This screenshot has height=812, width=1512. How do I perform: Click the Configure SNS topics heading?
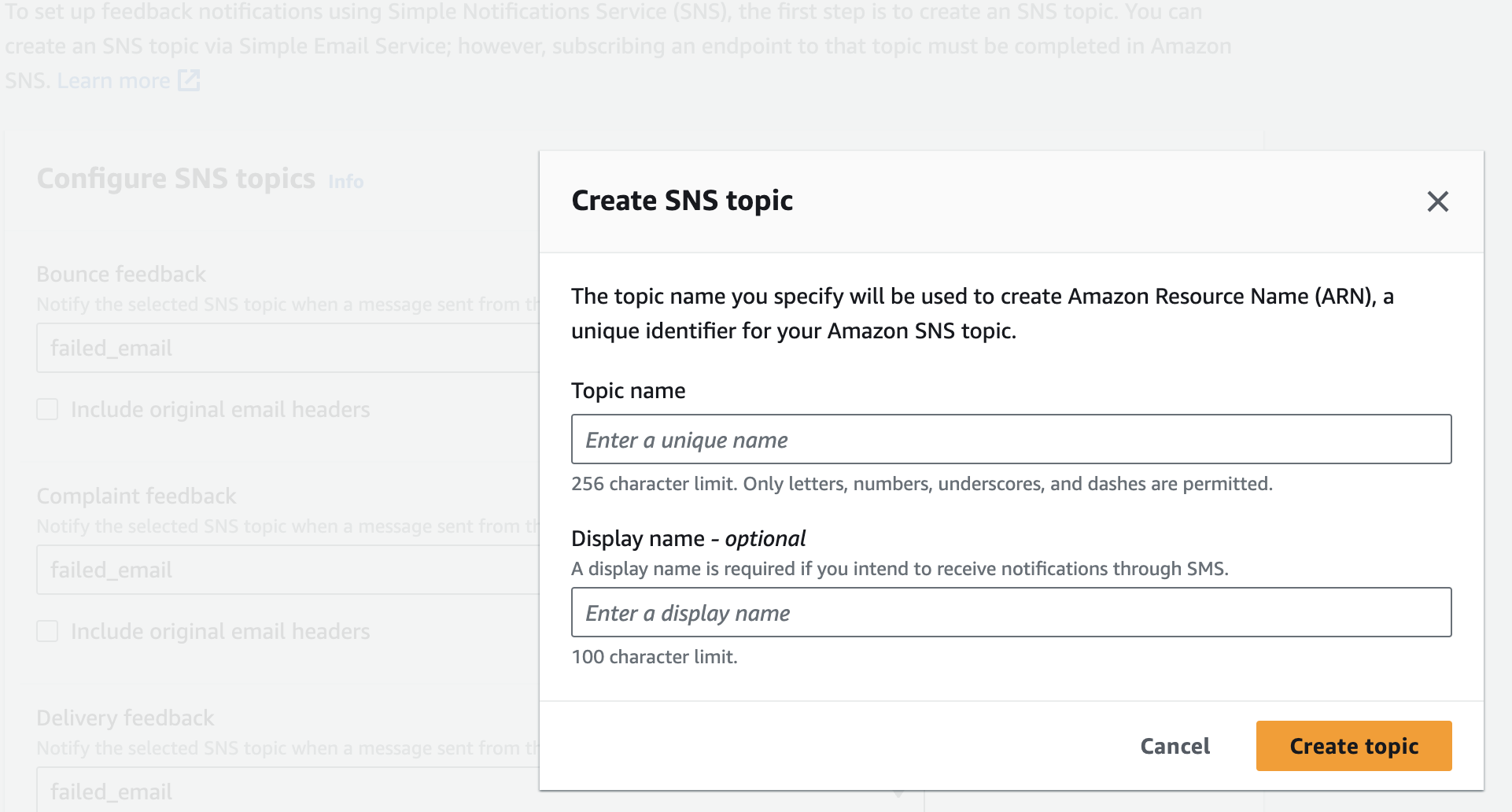tap(176, 179)
